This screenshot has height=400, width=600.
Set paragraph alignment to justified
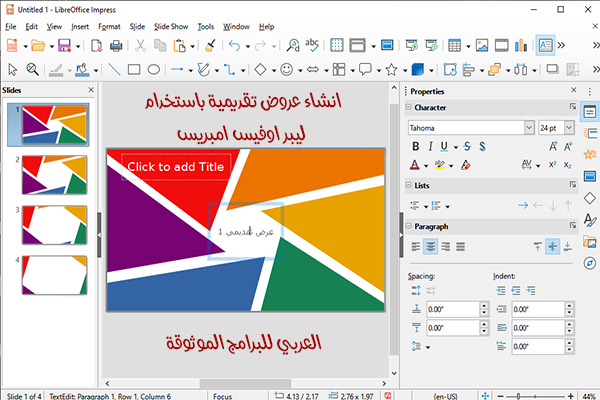pyautogui.click(x=460, y=247)
